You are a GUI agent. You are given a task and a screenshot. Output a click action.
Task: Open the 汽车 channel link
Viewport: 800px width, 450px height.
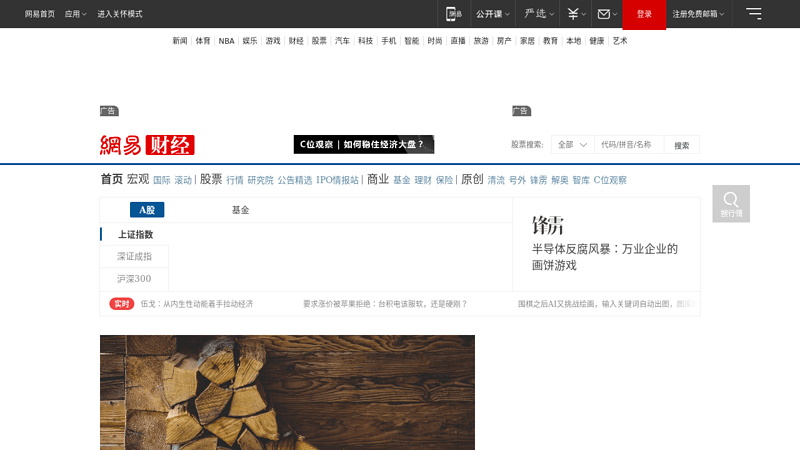tap(342, 41)
